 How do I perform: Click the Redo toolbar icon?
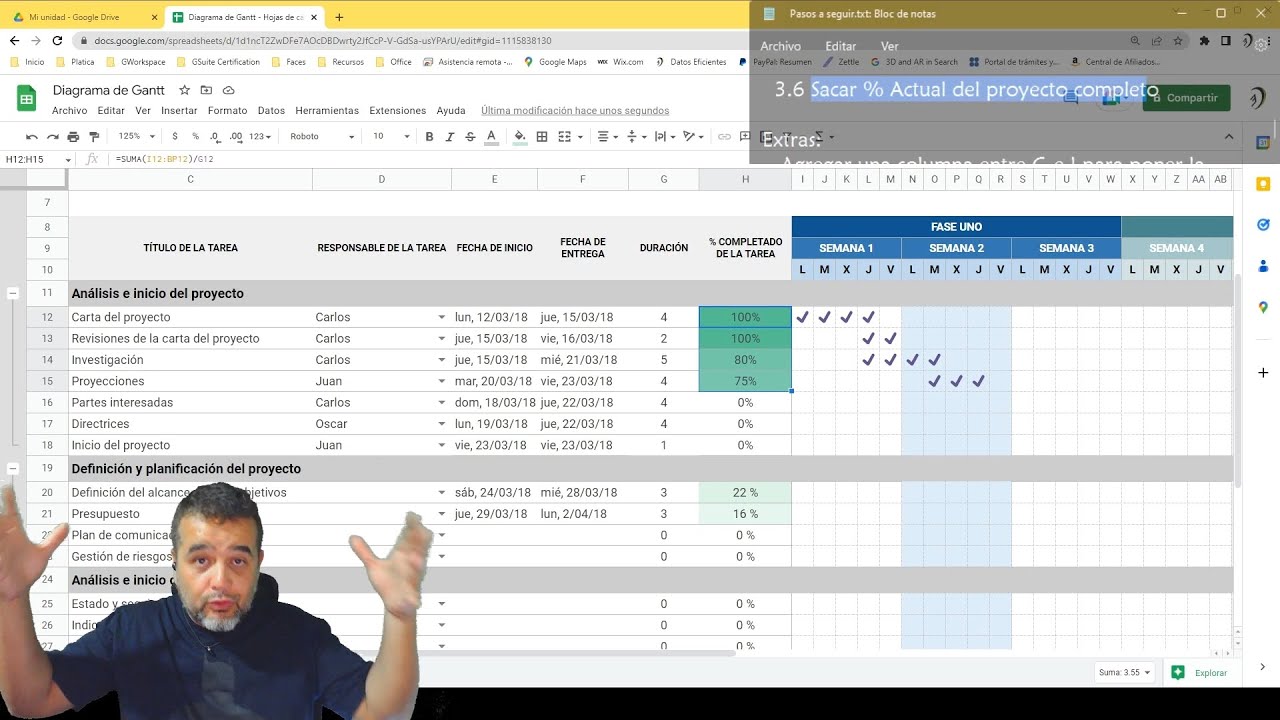[53, 137]
